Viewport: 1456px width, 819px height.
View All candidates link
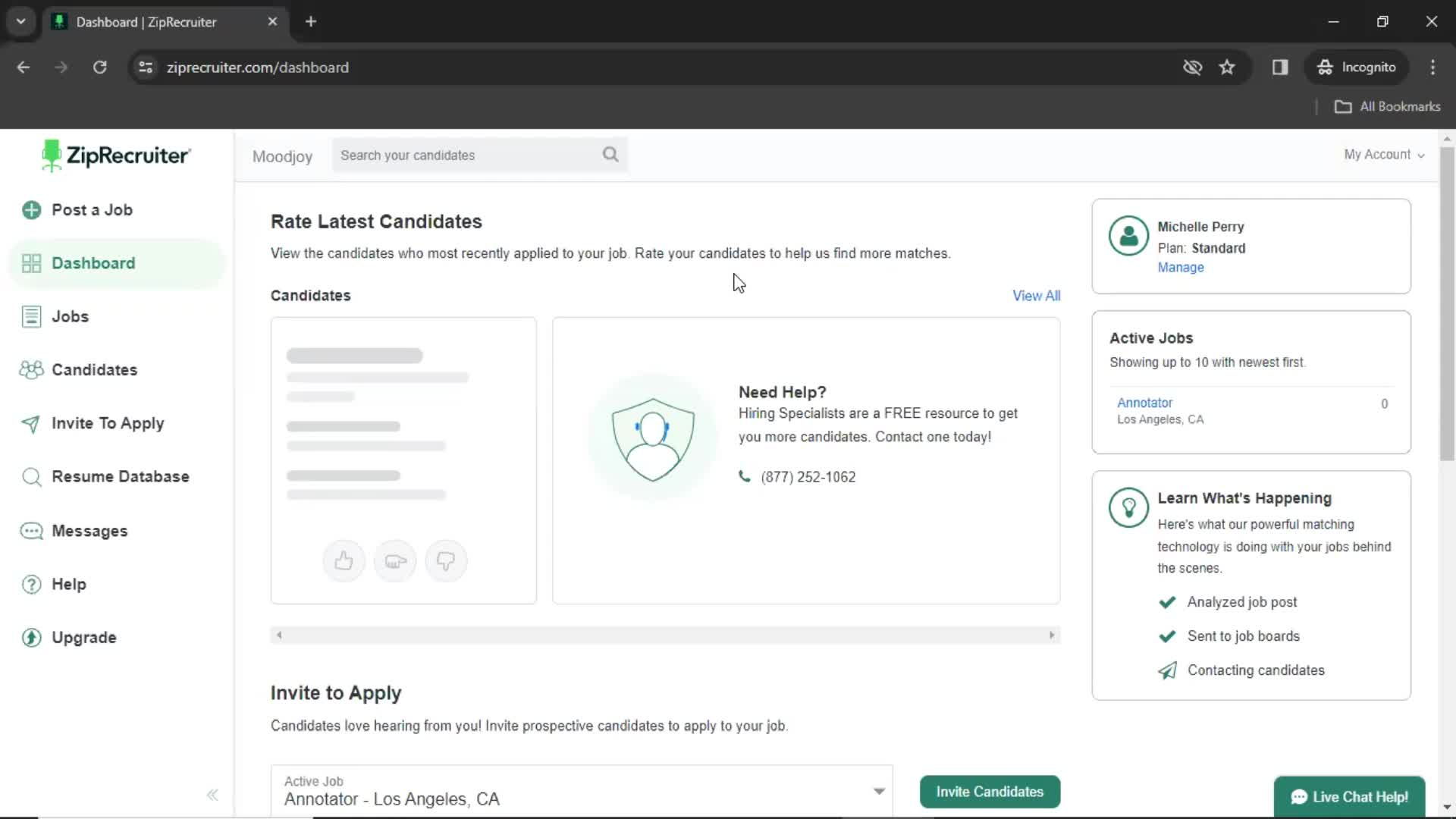1036,295
